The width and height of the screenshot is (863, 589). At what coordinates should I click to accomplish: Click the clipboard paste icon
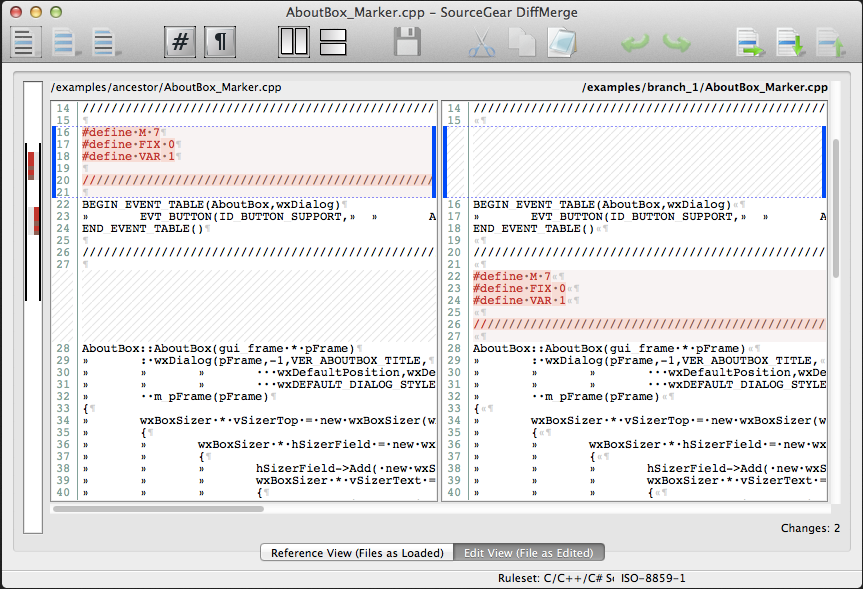(x=562, y=43)
